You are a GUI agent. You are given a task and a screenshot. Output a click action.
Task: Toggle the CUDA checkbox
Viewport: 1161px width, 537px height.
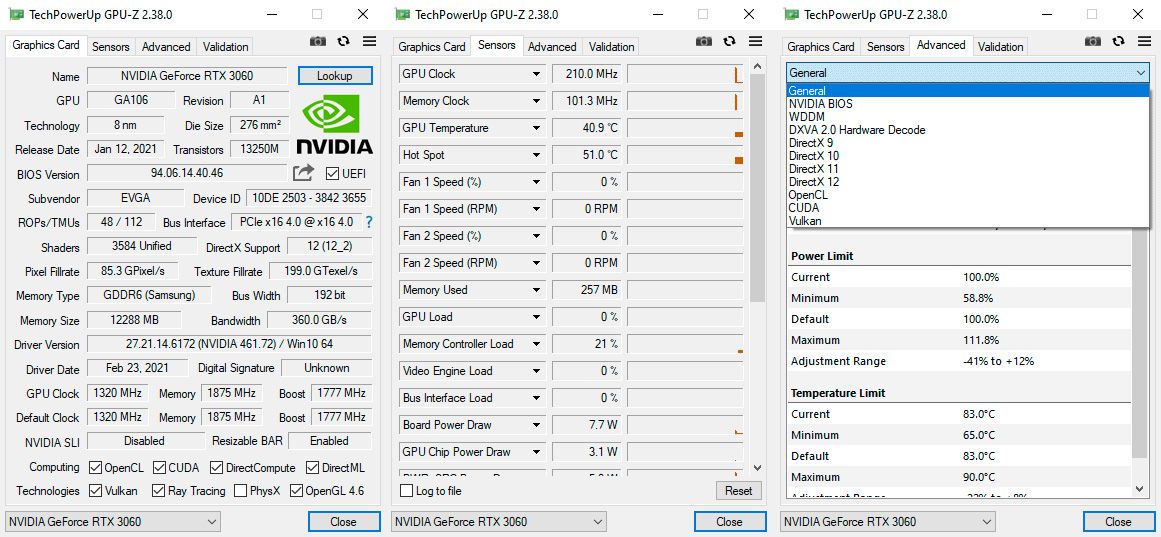coord(159,468)
